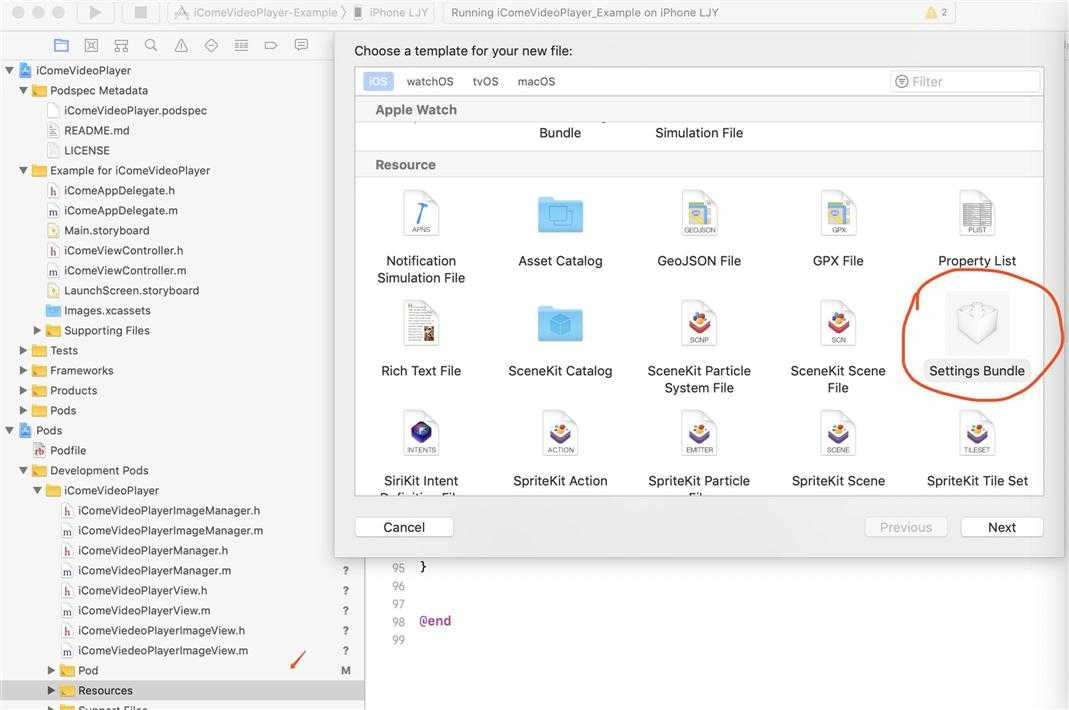Select the SpriteKit Action template
1069x710 pixels.
[560, 449]
